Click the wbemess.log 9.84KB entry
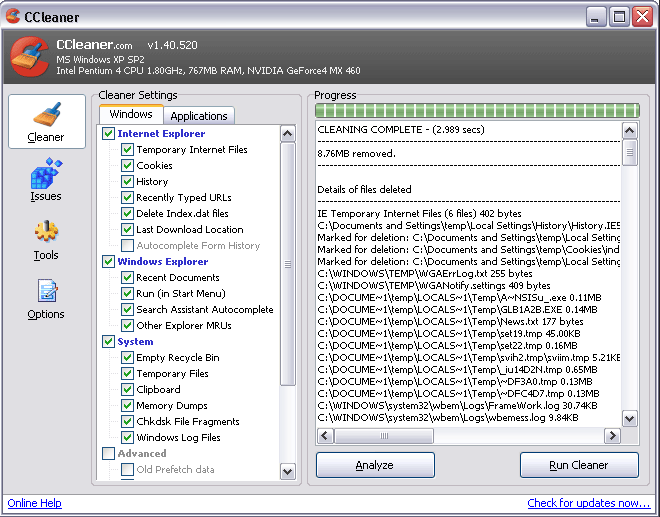The height and width of the screenshot is (517, 660). click(448, 418)
